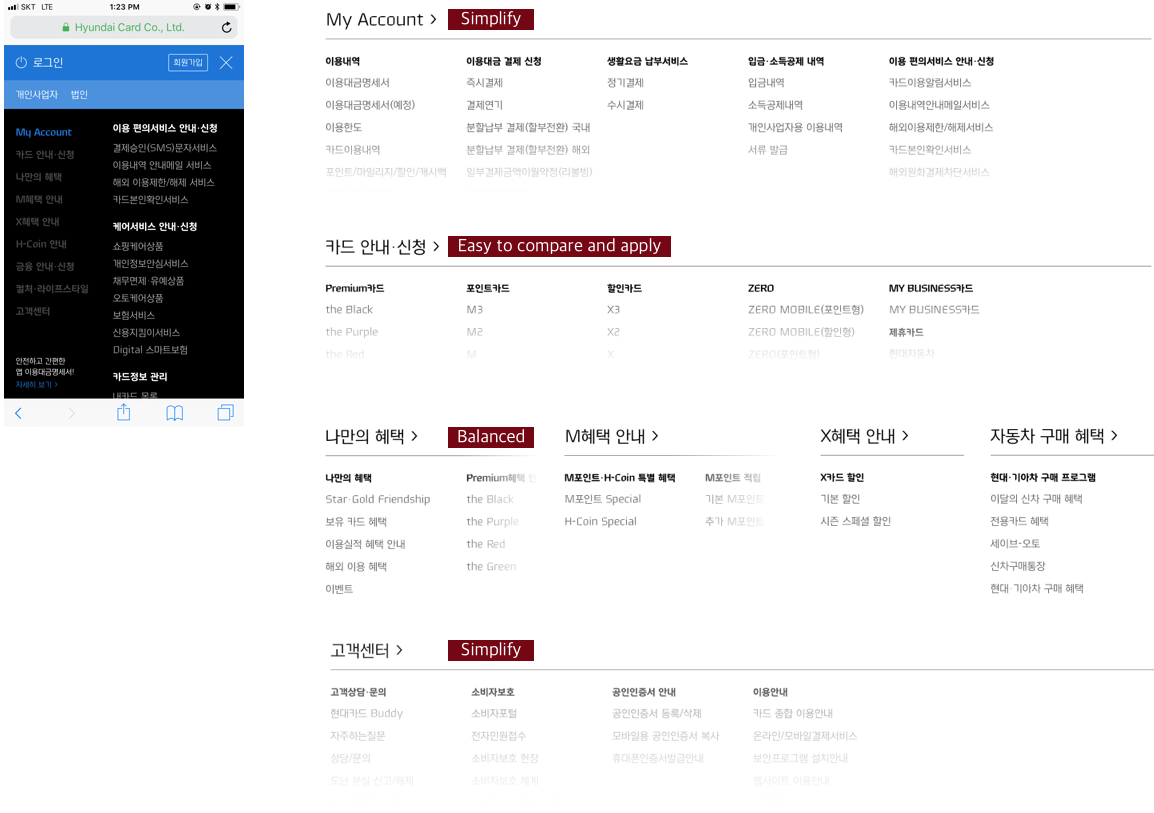Expand the X혜택 안내 heading chevron
This screenshot has height=813, width=1154.
click(x=905, y=436)
